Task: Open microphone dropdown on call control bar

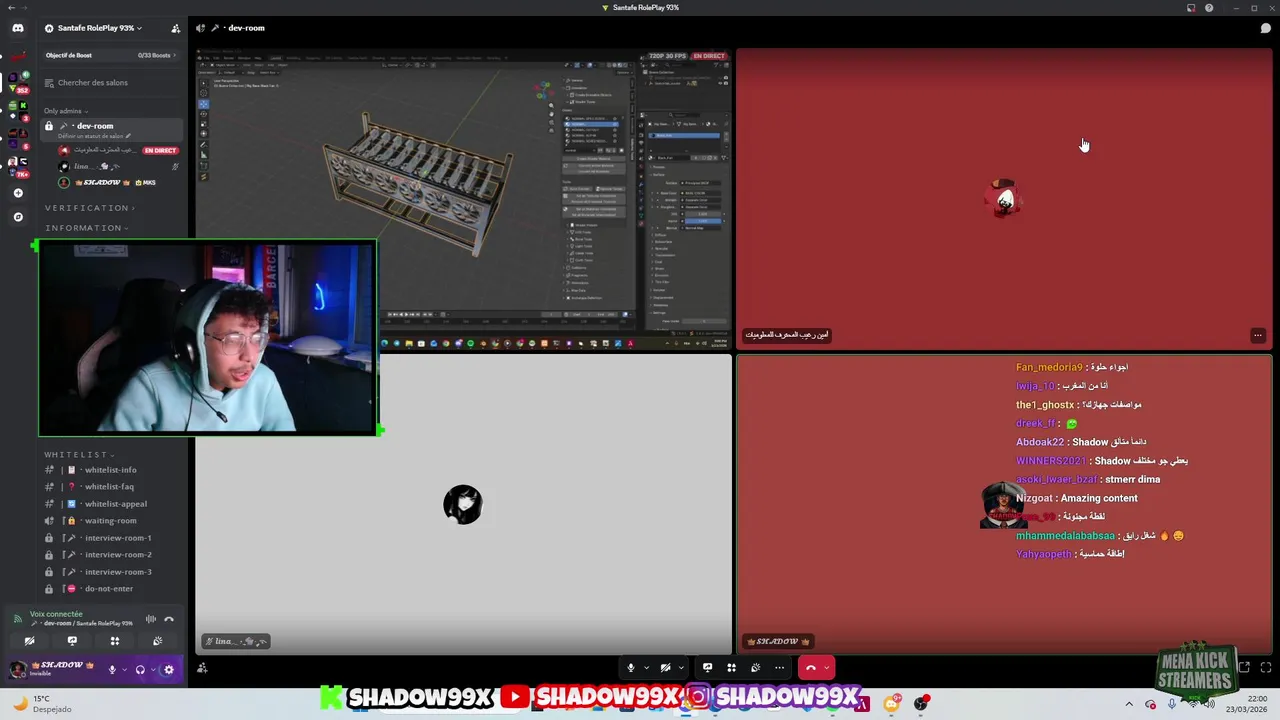Action: [646, 667]
